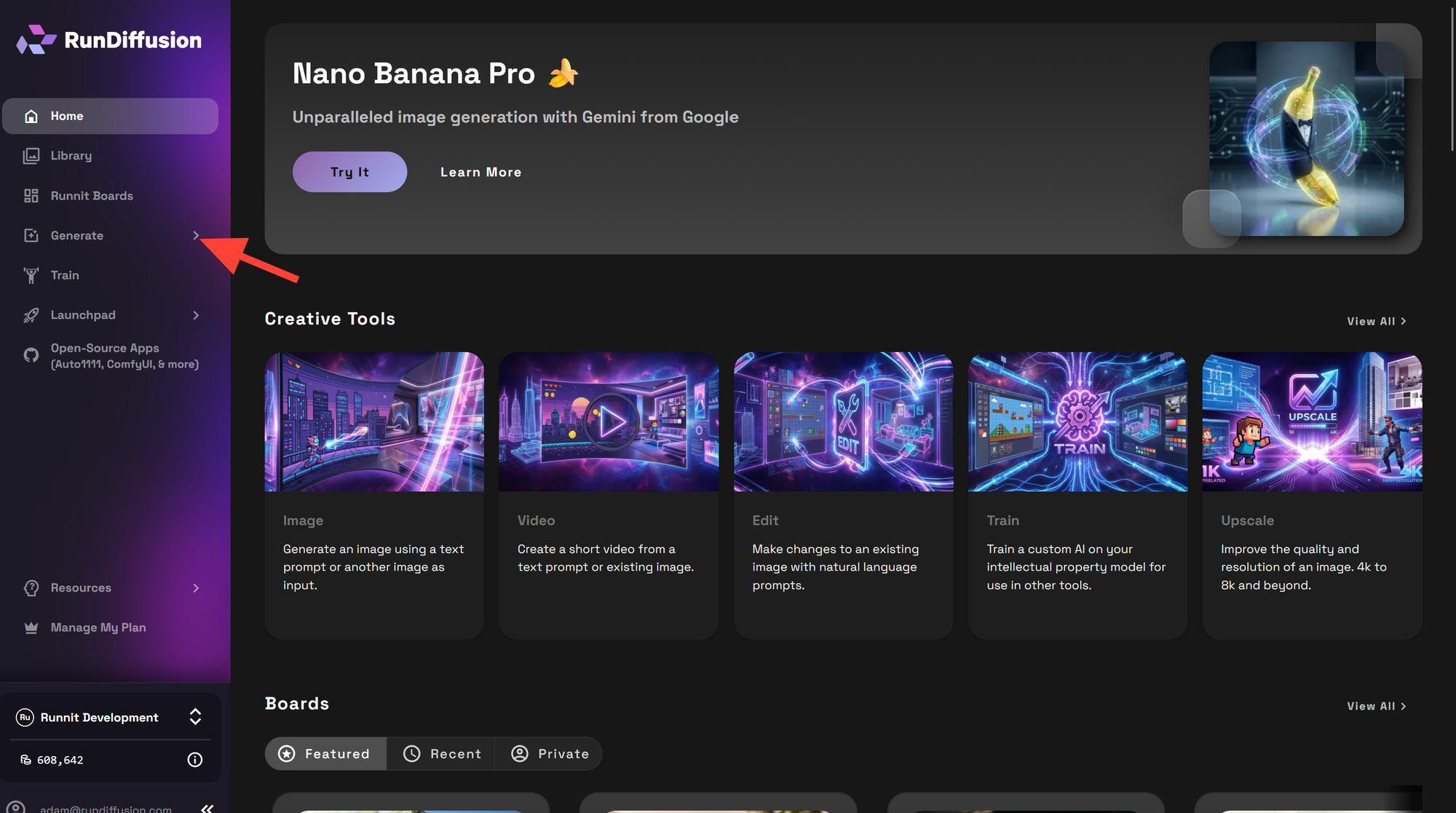Open Open-Source Apps via the GitHub icon

[x=31, y=355]
